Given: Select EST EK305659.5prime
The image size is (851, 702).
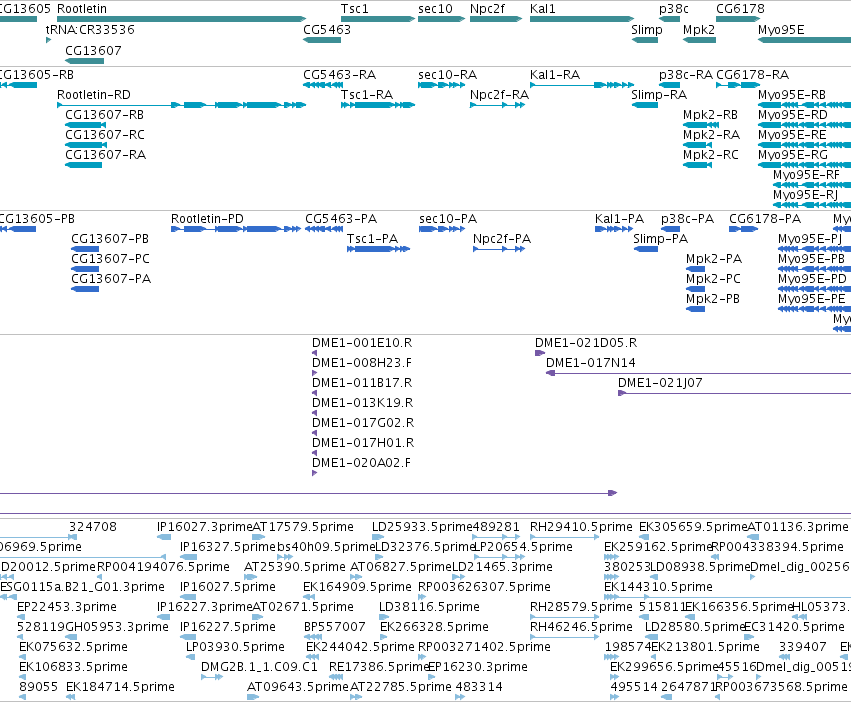Looking at the screenshot, I should pos(693,527).
